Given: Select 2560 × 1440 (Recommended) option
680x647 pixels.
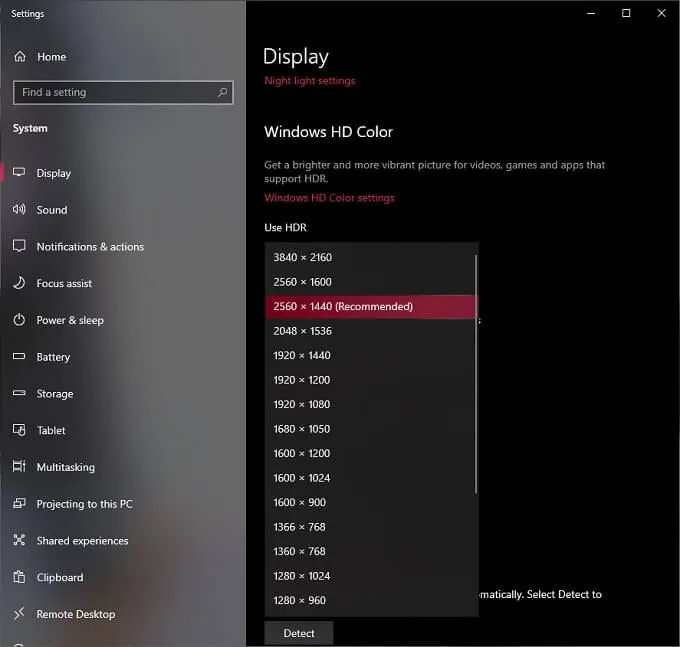Looking at the screenshot, I should (370, 307).
